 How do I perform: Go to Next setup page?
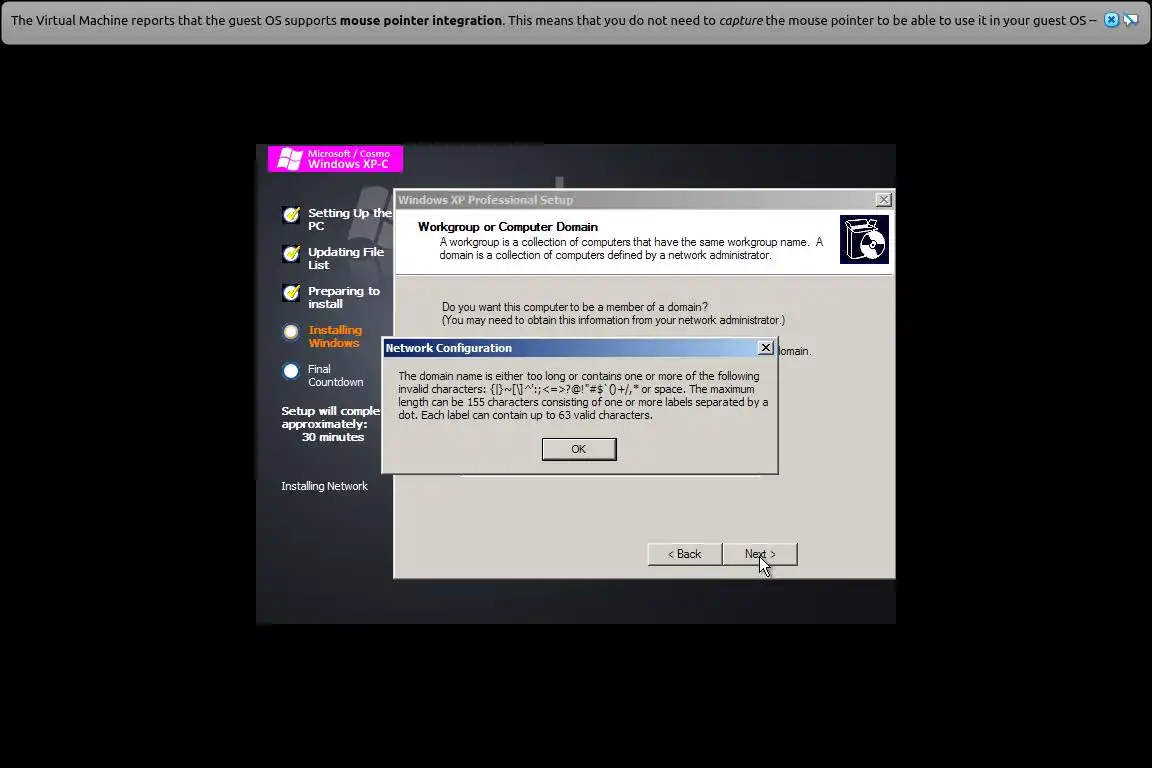click(x=760, y=554)
